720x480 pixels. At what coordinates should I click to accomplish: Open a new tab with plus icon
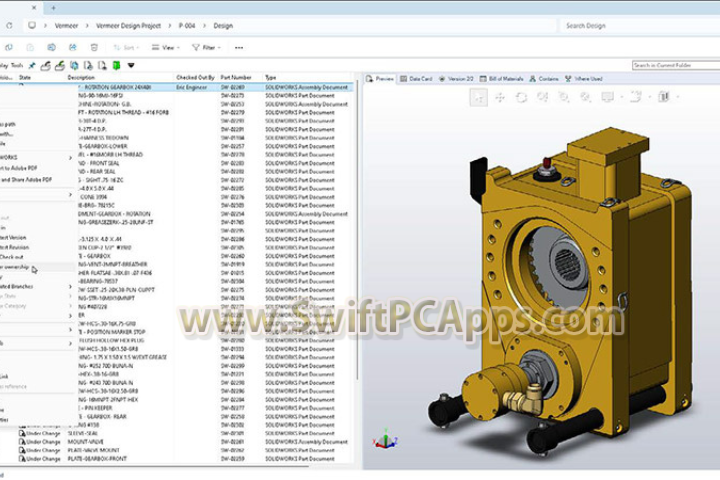pos(53,8)
